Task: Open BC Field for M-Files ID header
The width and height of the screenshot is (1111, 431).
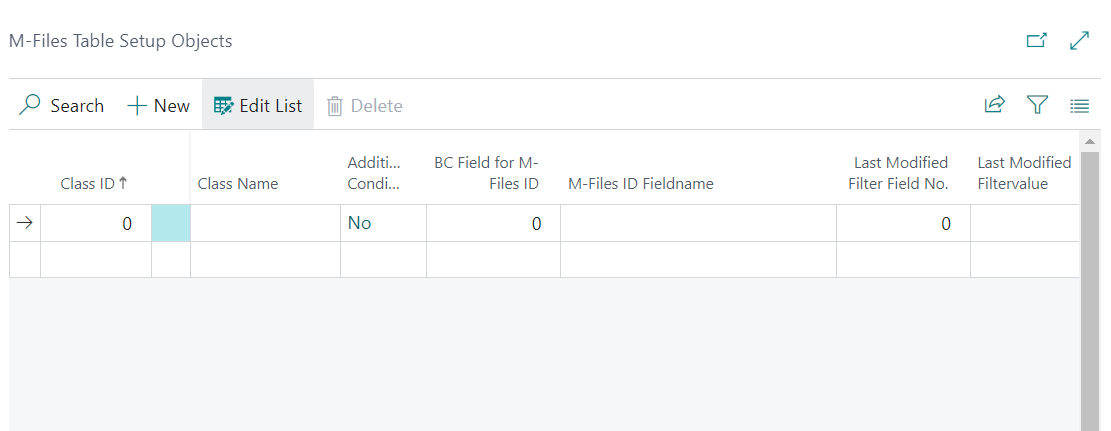Action: pyautogui.click(x=487, y=173)
